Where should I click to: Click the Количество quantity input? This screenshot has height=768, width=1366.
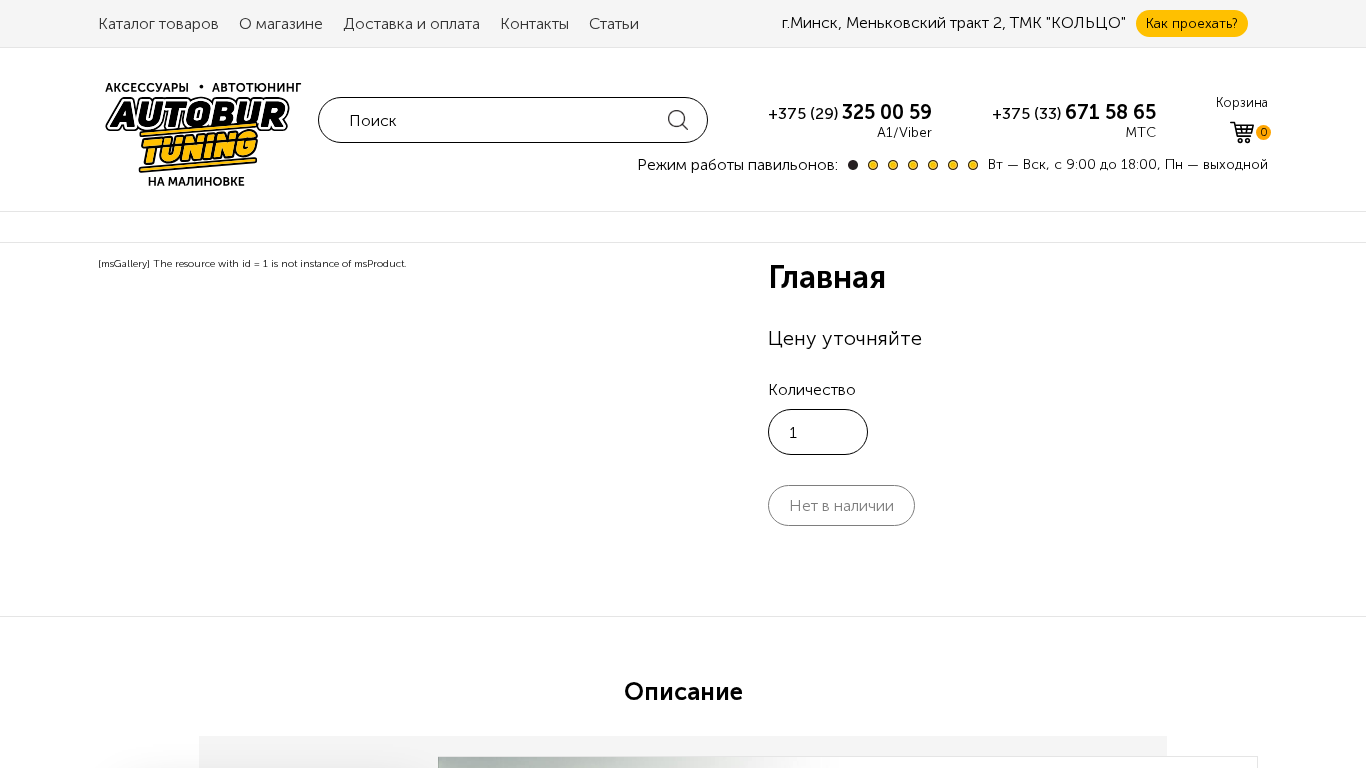[x=817, y=432]
